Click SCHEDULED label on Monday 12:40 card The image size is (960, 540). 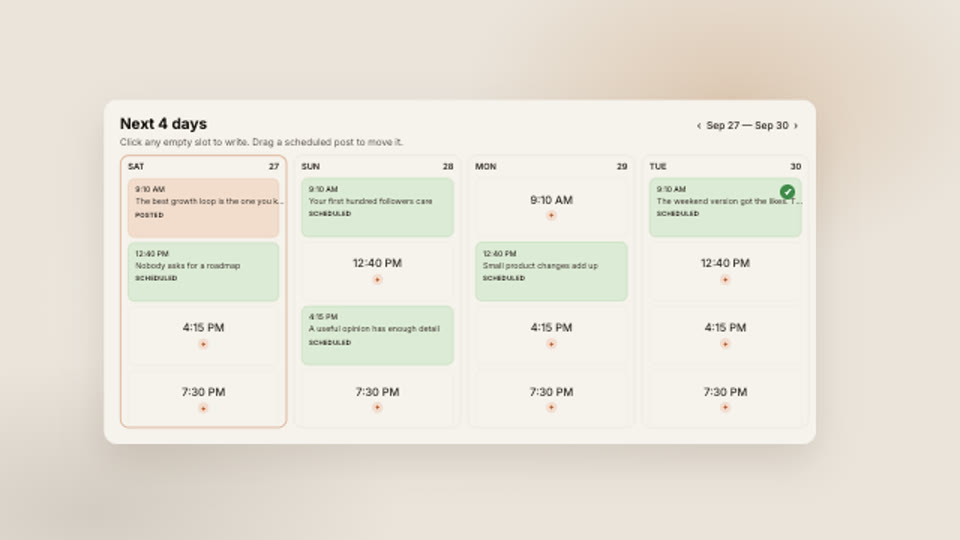[504, 279]
